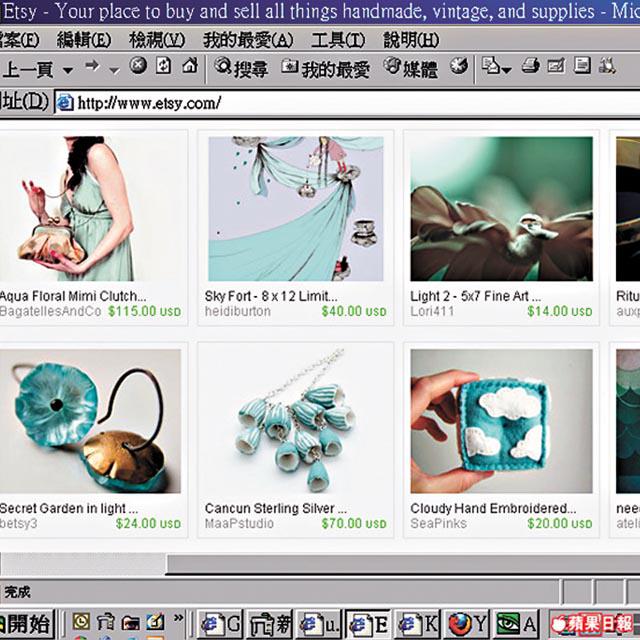The image size is (640, 640).
Task: Click the IE page icon in address bar
Action: [65, 102]
